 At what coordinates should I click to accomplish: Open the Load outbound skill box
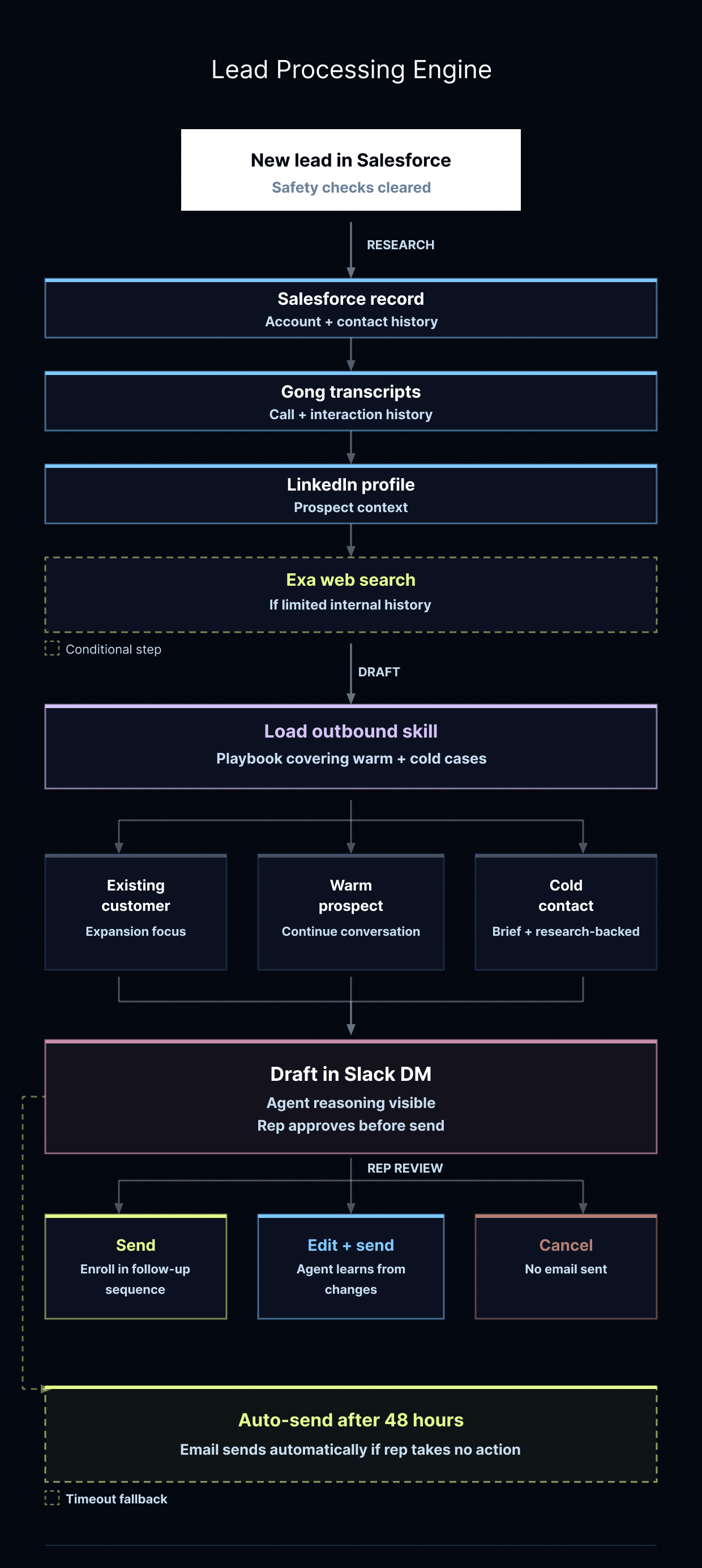[351, 746]
